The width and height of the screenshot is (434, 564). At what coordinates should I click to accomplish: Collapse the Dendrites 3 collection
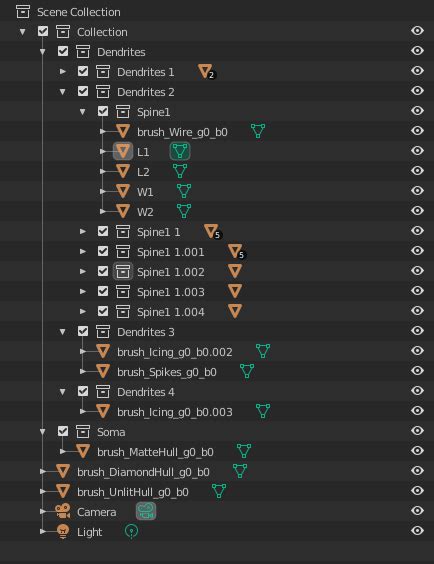[x=63, y=332]
